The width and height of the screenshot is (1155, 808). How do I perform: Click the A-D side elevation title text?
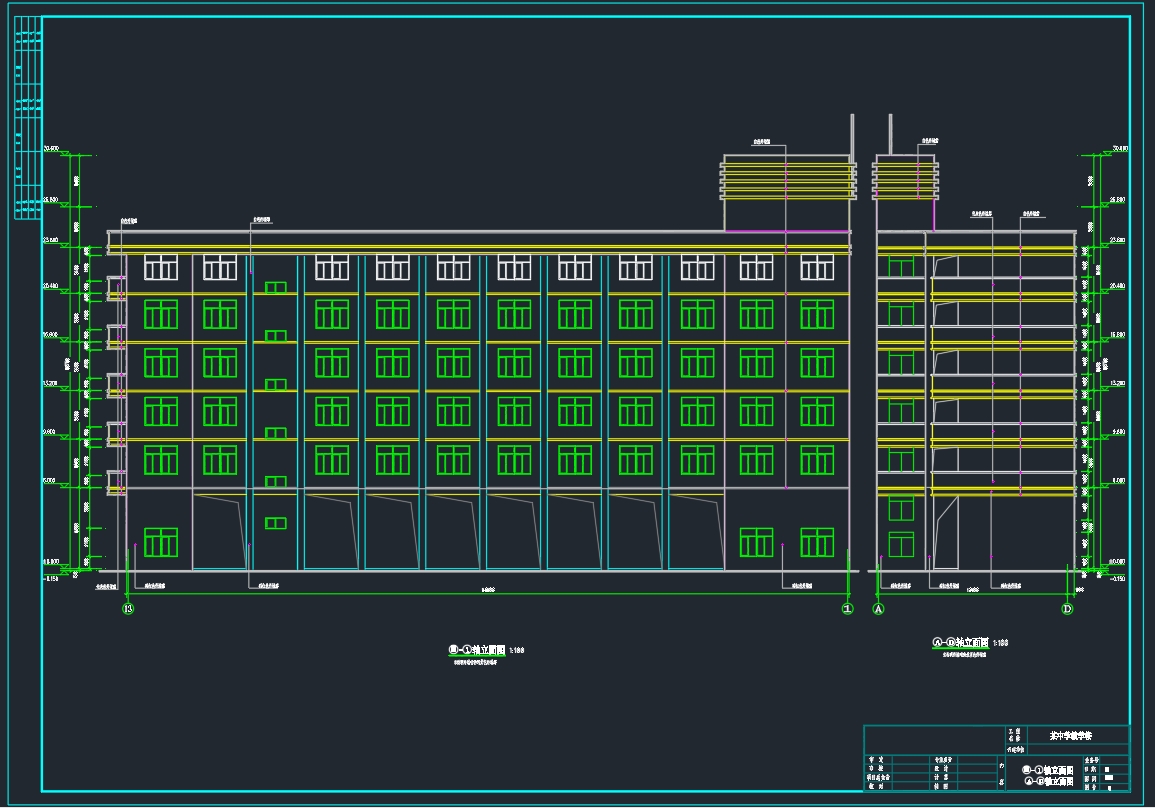[x=960, y=643]
